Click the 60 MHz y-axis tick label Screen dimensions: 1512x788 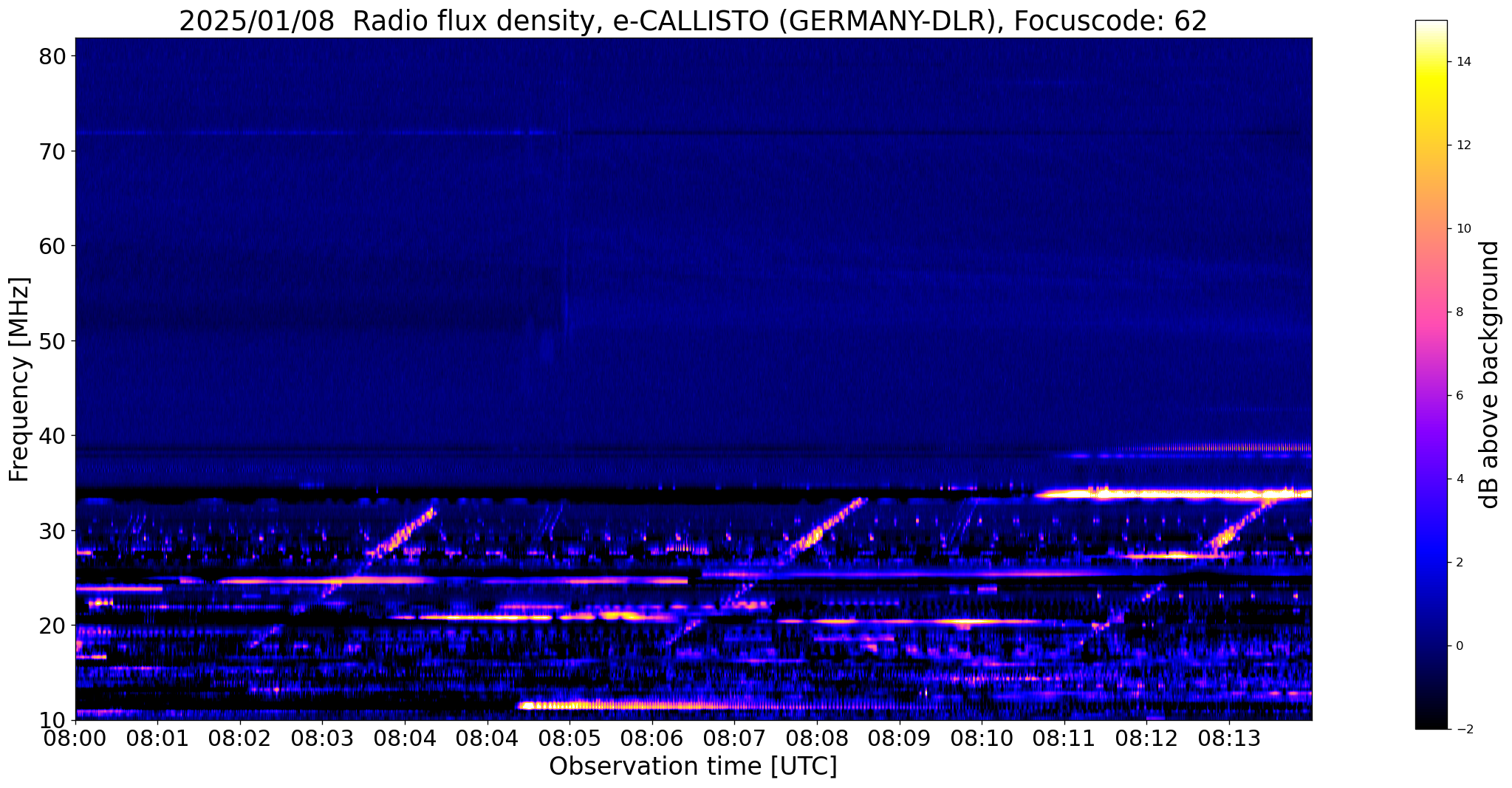pos(52,246)
